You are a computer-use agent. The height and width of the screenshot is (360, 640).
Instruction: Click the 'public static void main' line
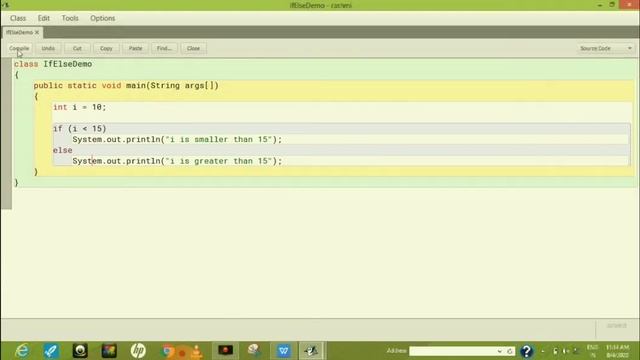click(x=126, y=86)
